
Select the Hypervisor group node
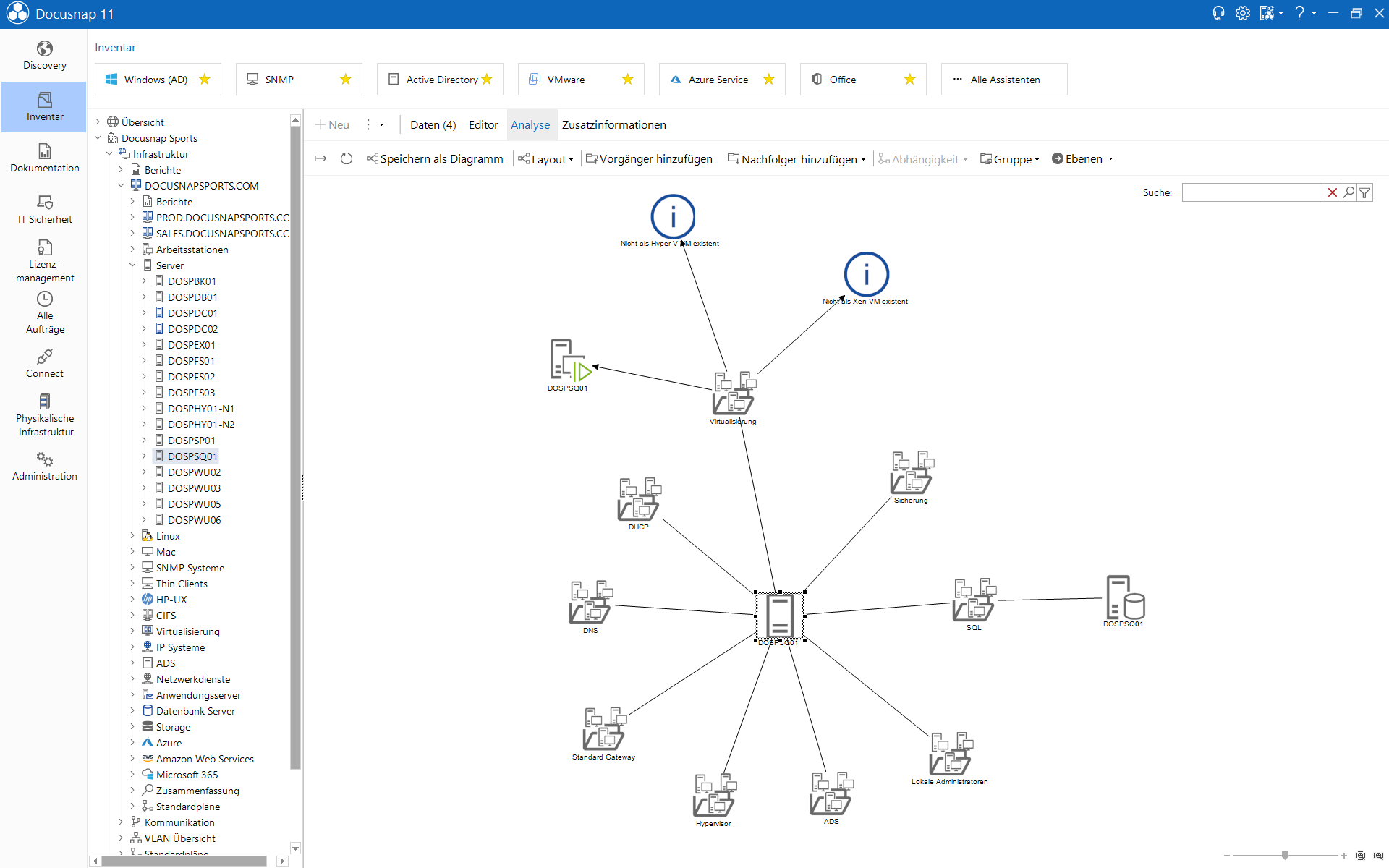point(714,800)
